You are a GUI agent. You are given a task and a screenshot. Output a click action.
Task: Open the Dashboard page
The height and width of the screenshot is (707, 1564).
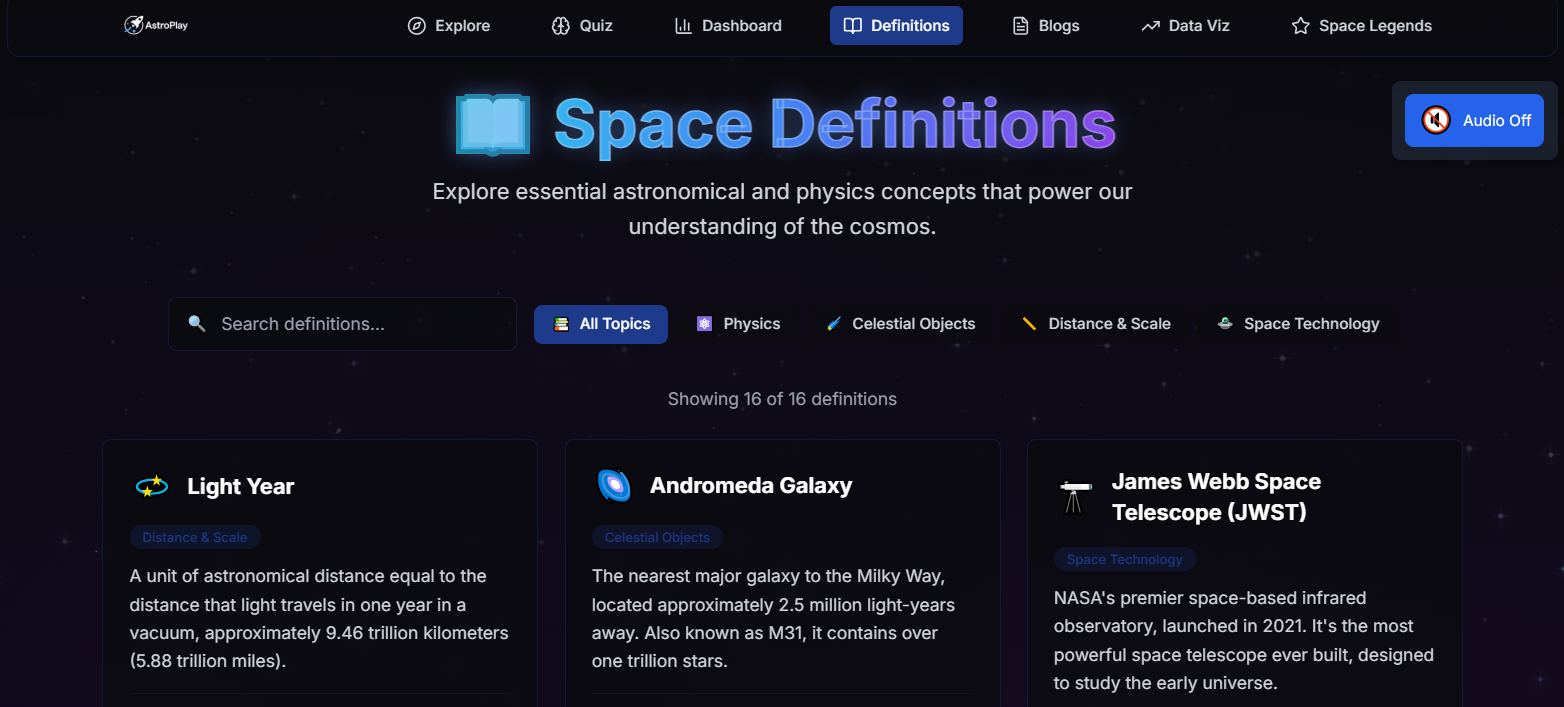pyautogui.click(x=728, y=26)
